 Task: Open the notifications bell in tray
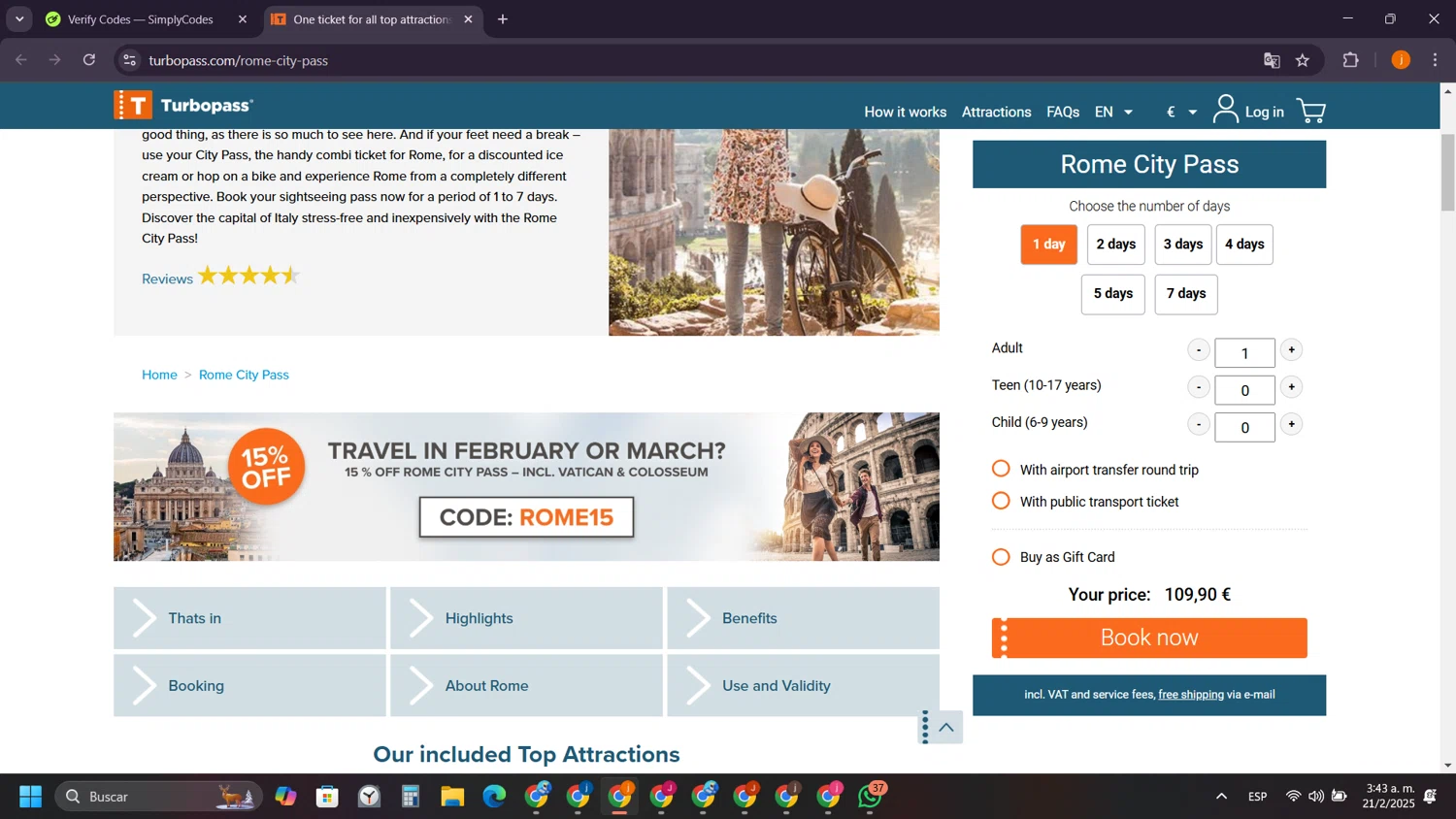1430,797
